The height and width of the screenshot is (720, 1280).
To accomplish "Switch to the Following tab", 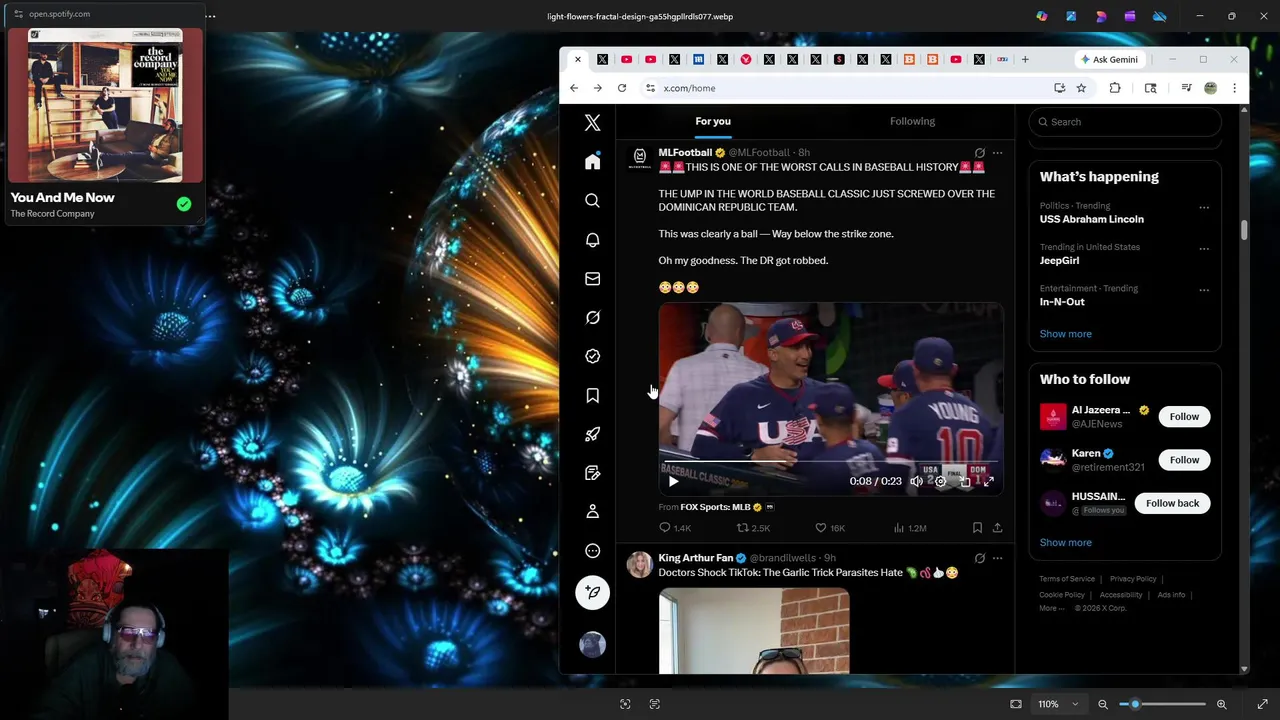I will pyautogui.click(x=912, y=121).
